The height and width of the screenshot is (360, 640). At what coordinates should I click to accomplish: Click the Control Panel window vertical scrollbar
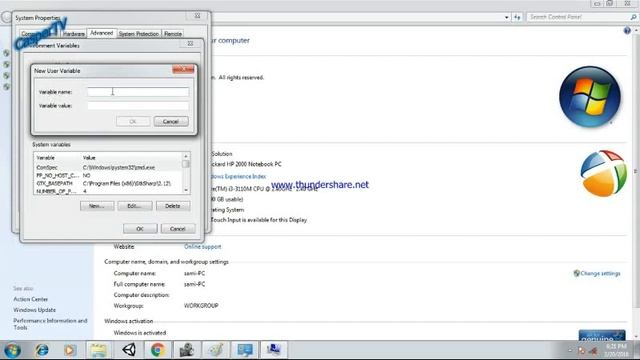click(x=636, y=171)
